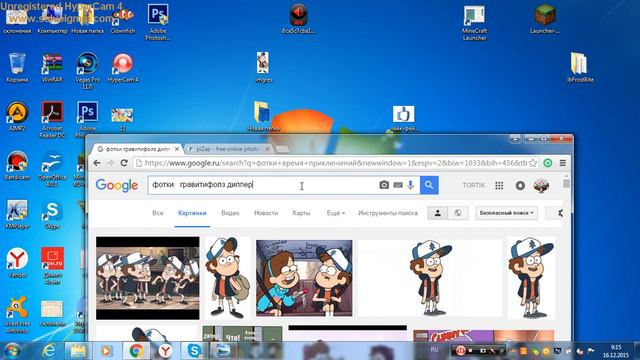Screen dimensions: 640x360
Task: Click the Chrome address bar URL
Action: pos(336,163)
